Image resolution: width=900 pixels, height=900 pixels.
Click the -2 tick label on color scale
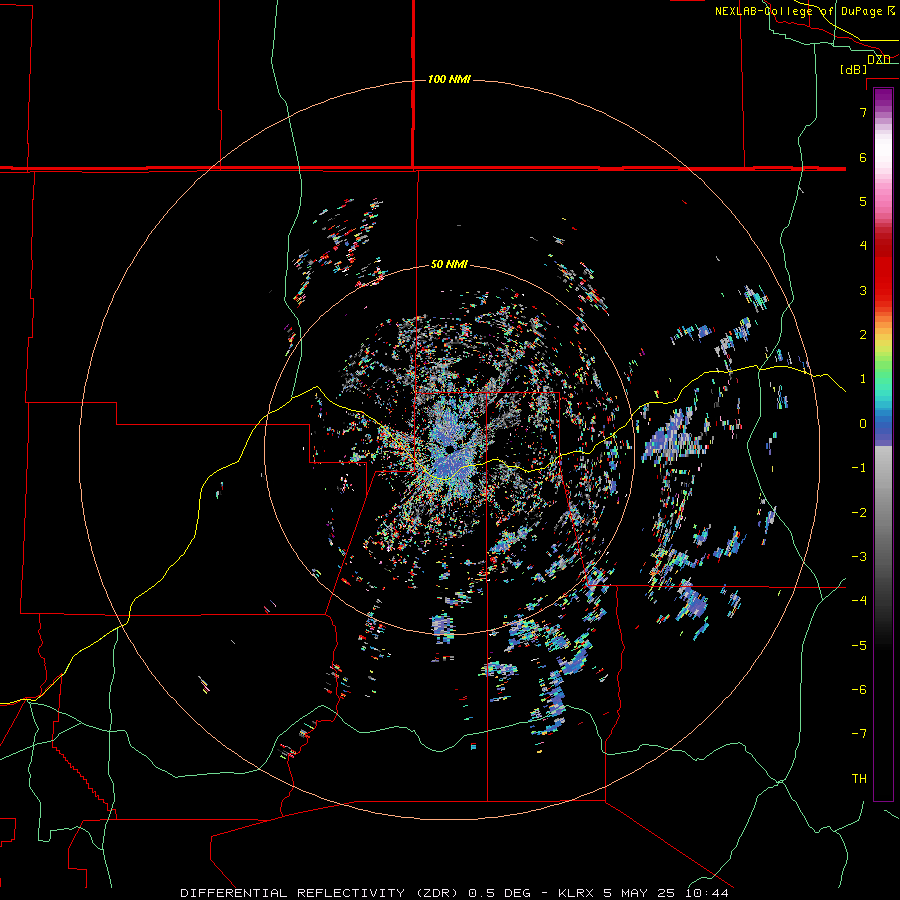point(859,513)
